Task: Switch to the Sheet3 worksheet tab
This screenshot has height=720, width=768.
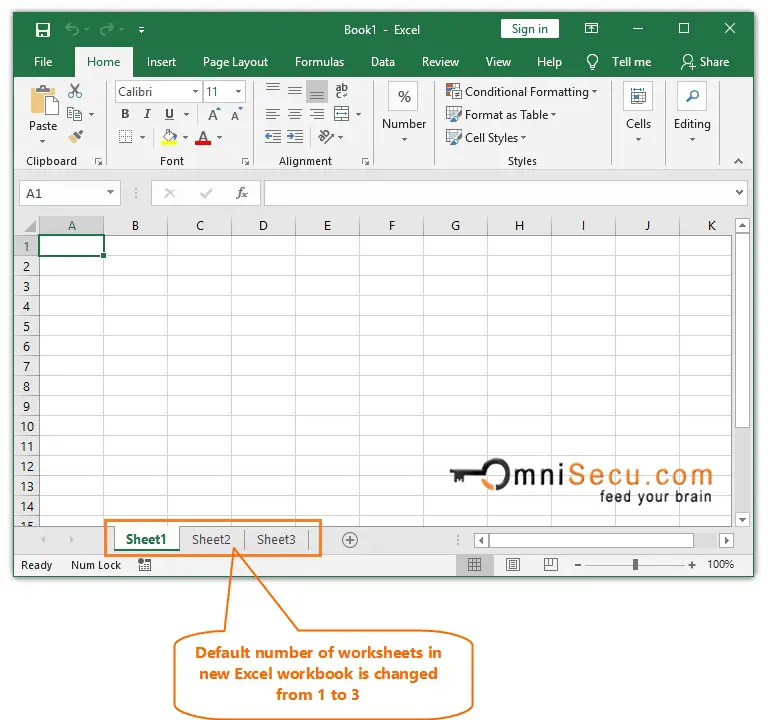Action: (x=276, y=539)
